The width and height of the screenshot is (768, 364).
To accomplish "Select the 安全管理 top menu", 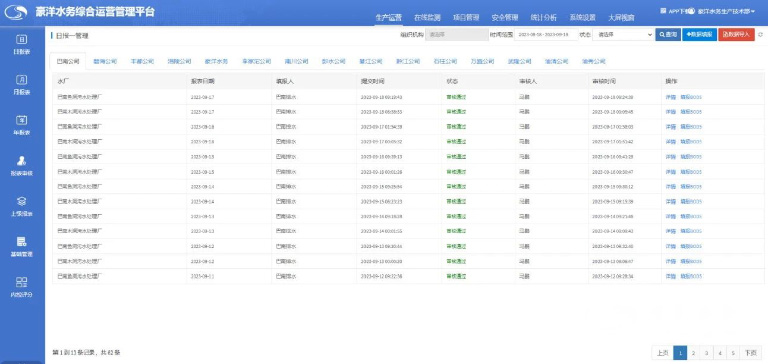I will [505, 18].
